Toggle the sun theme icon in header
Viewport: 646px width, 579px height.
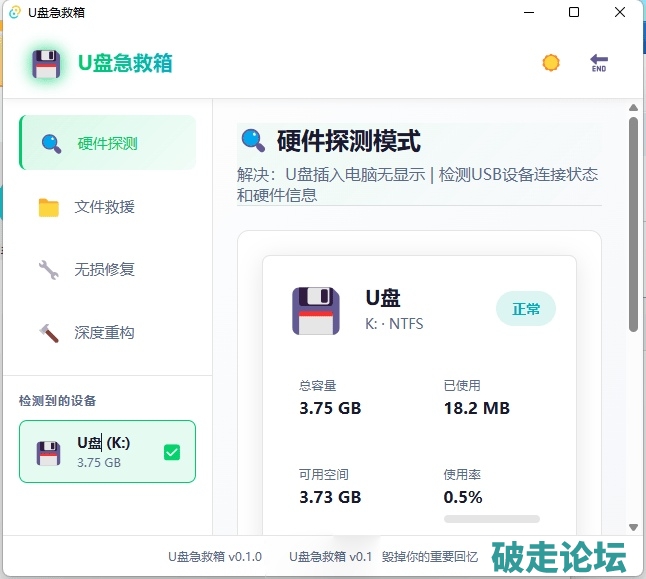(x=551, y=63)
